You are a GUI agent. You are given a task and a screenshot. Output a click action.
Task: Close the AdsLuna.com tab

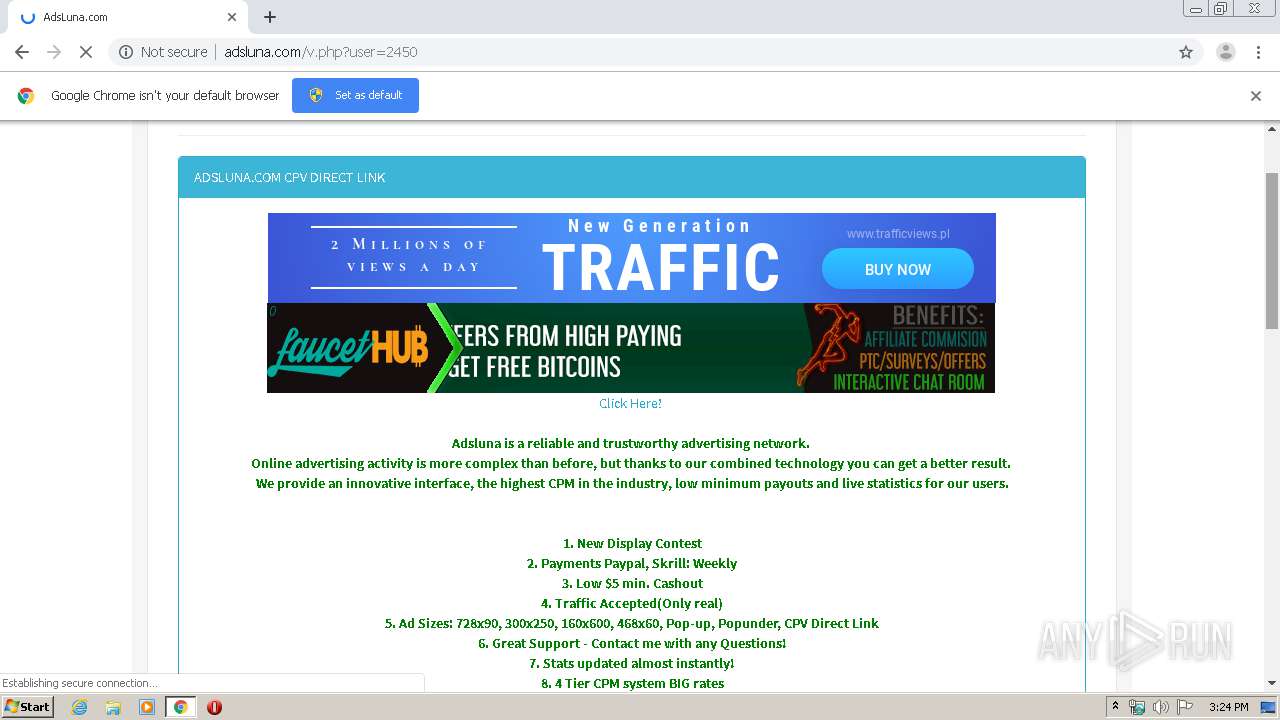pyautogui.click(x=232, y=17)
